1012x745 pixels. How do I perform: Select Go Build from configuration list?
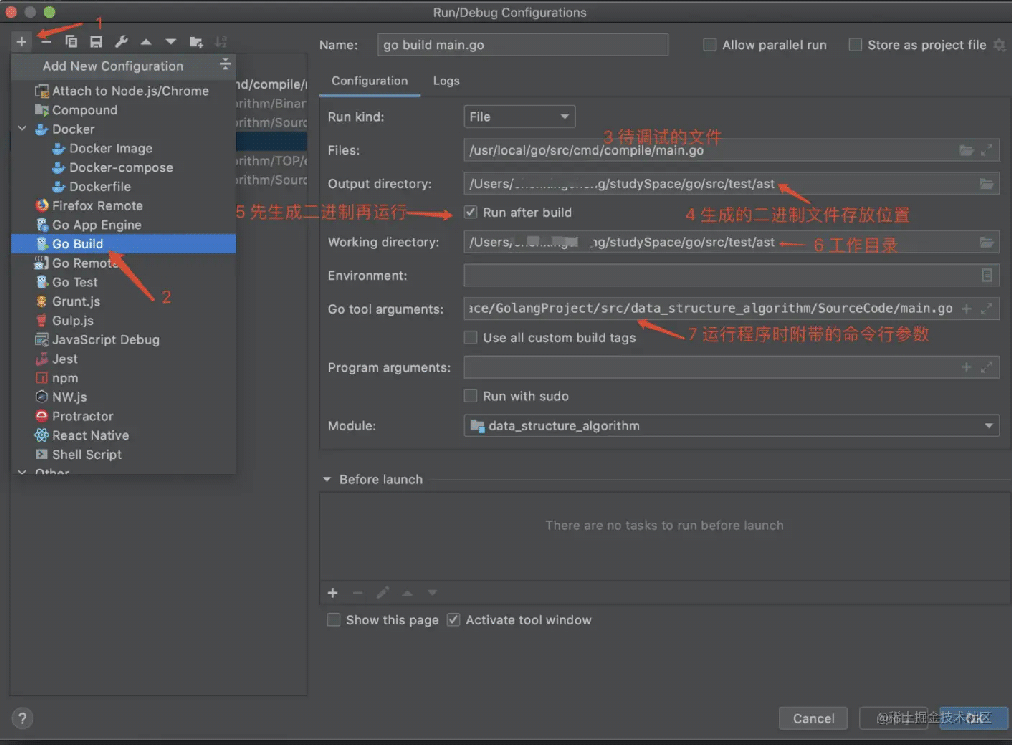click(77, 244)
